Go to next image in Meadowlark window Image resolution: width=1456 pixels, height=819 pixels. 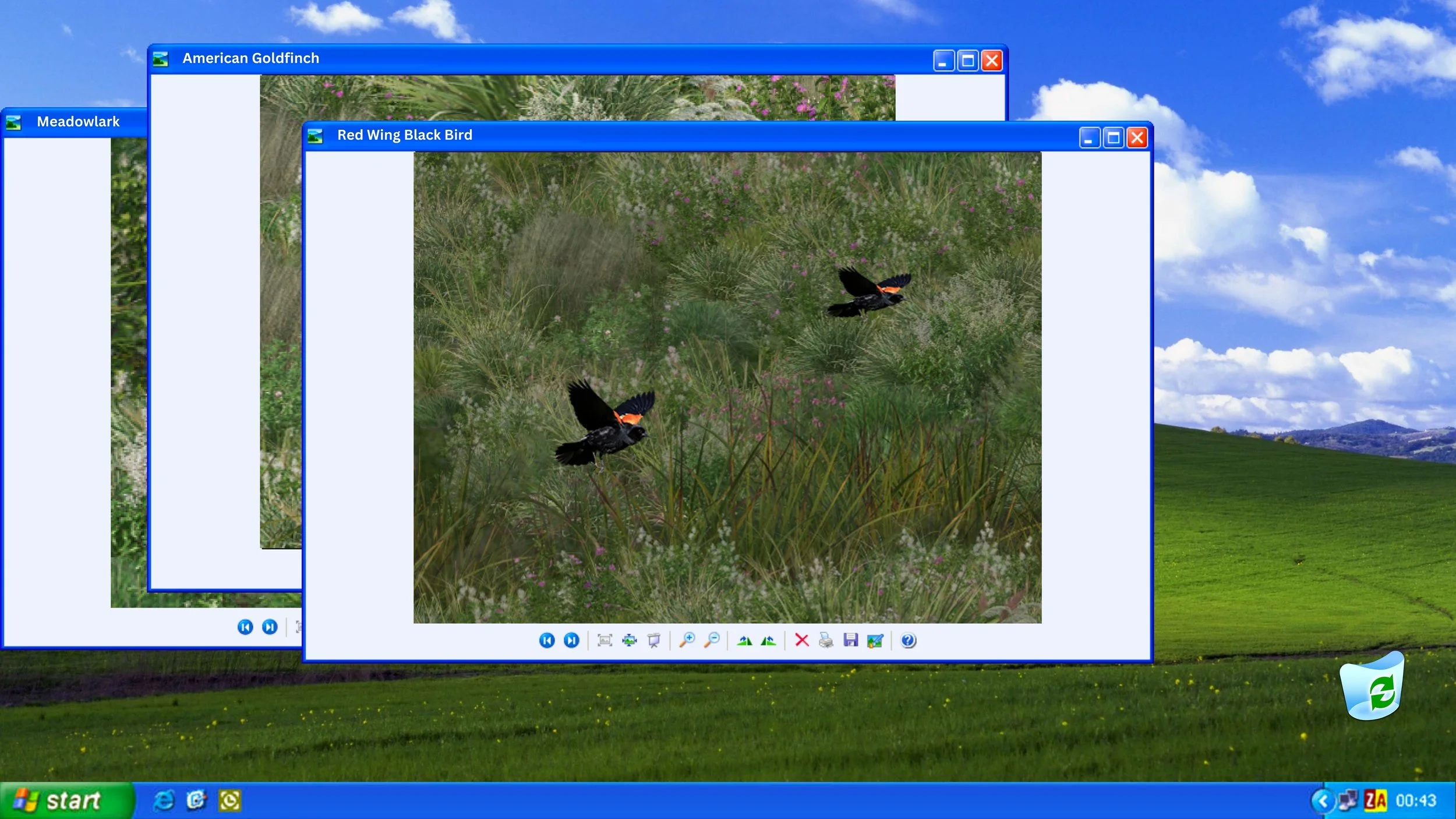point(270,627)
